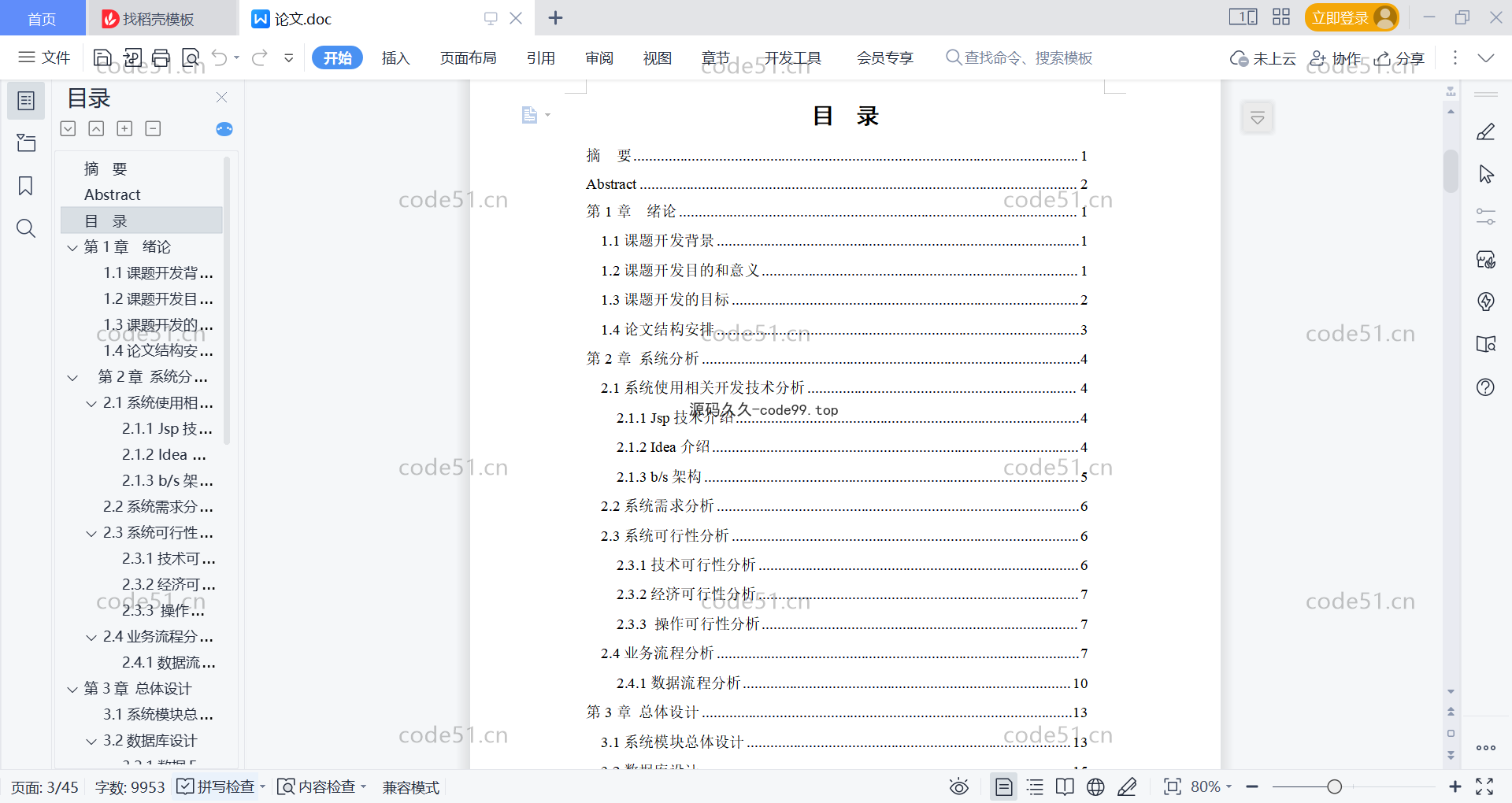Image resolution: width=1512 pixels, height=803 pixels.
Task: Click the Undo arrow
Action: [x=220, y=57]
